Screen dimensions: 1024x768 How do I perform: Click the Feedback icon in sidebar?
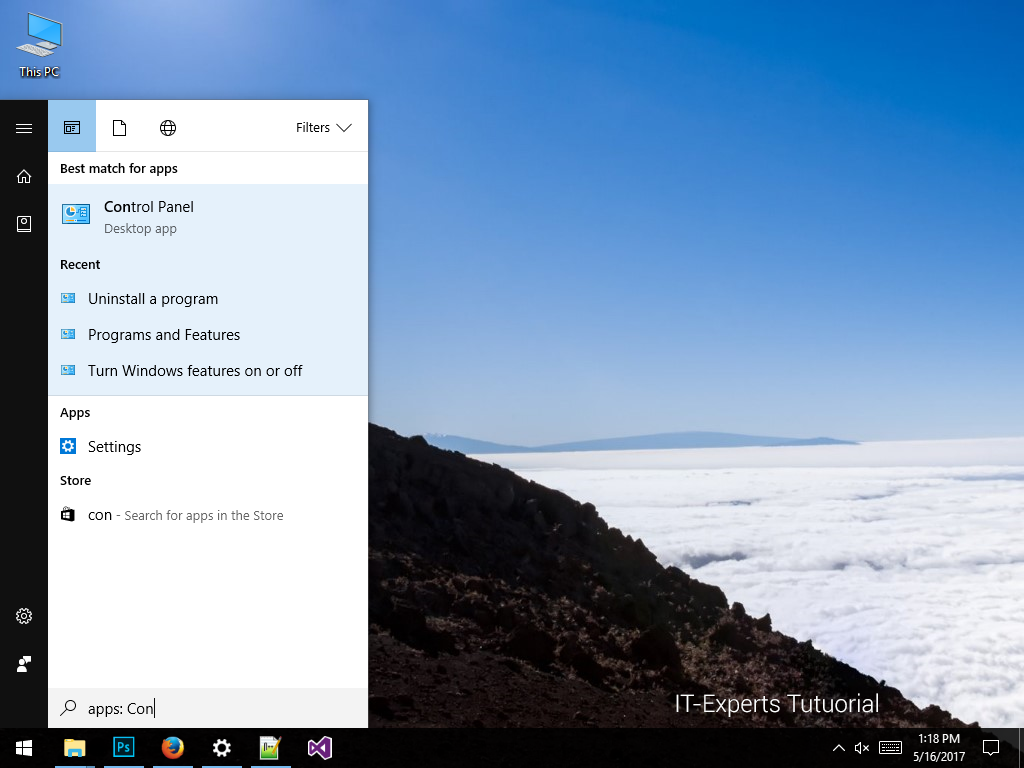pyautogui.click(x=24, y=664)
